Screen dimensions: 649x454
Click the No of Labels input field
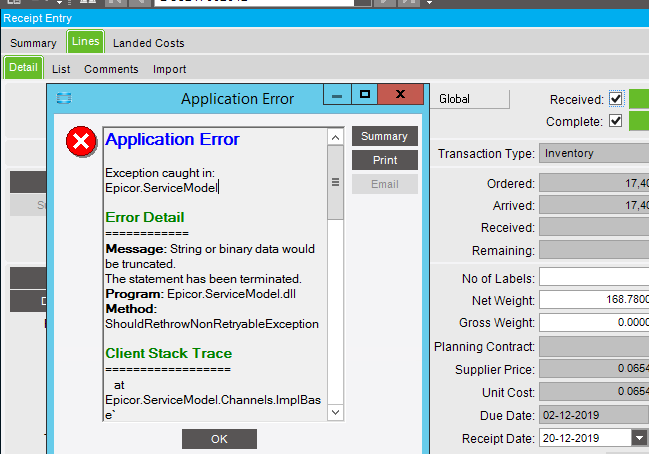pyautogui.click(x=594, y=277)
